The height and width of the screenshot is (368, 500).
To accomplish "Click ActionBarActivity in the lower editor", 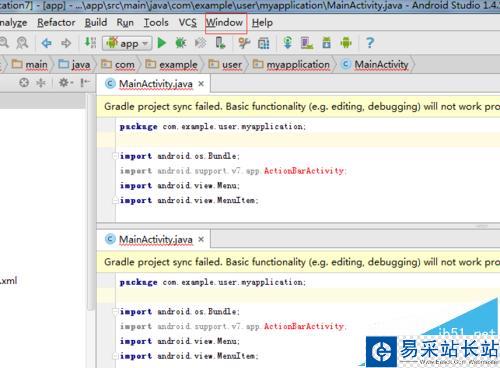I will (304, 326).
